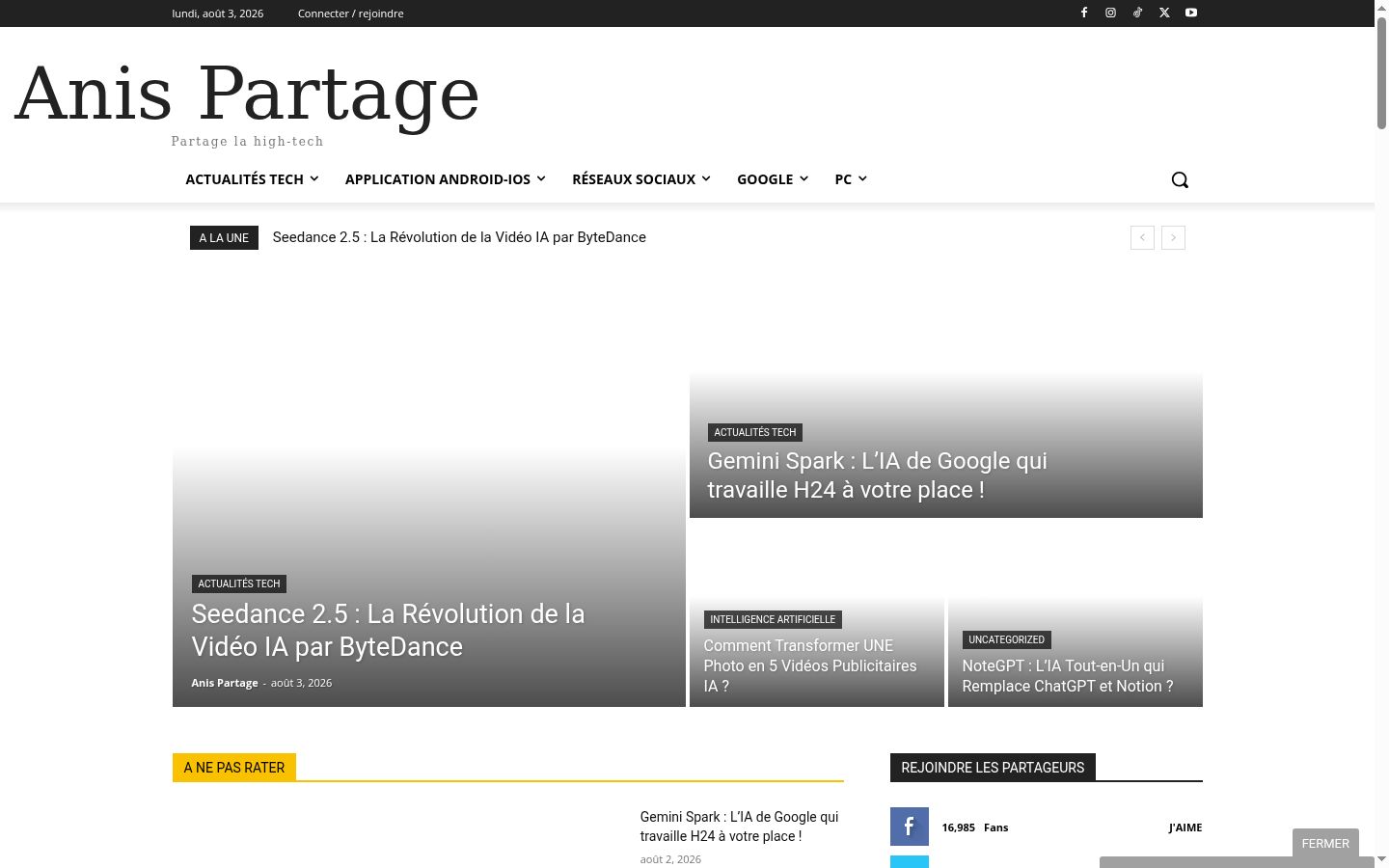1389x868 pixels.
Task: Expand the Google menu
Action: click(x=773, y=179)
